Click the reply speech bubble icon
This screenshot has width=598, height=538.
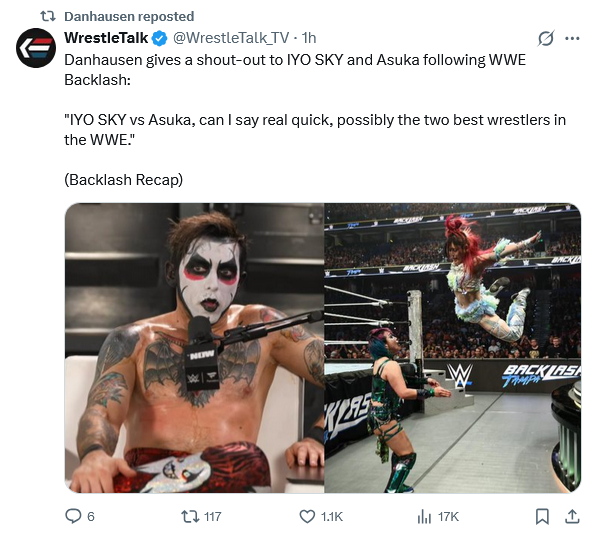click(73, 517)
